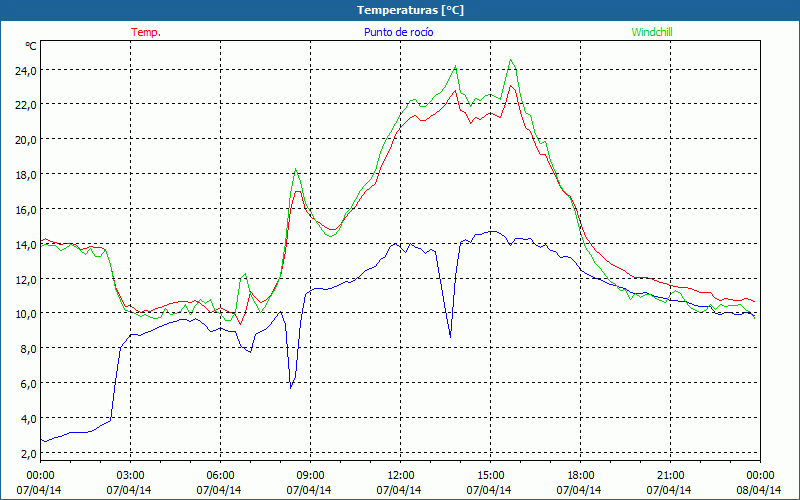
Task: Click the 24,0 y-axis value
Action: pos(26,70)
